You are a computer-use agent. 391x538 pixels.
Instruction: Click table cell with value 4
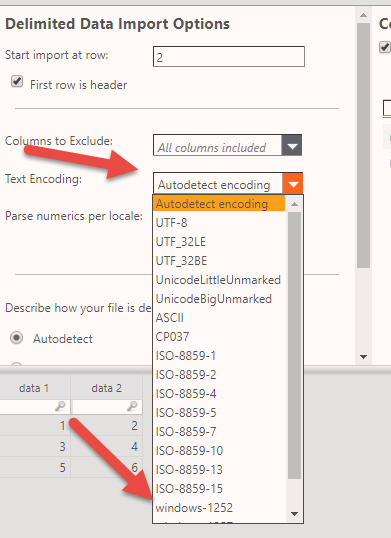tap(107, 446)
